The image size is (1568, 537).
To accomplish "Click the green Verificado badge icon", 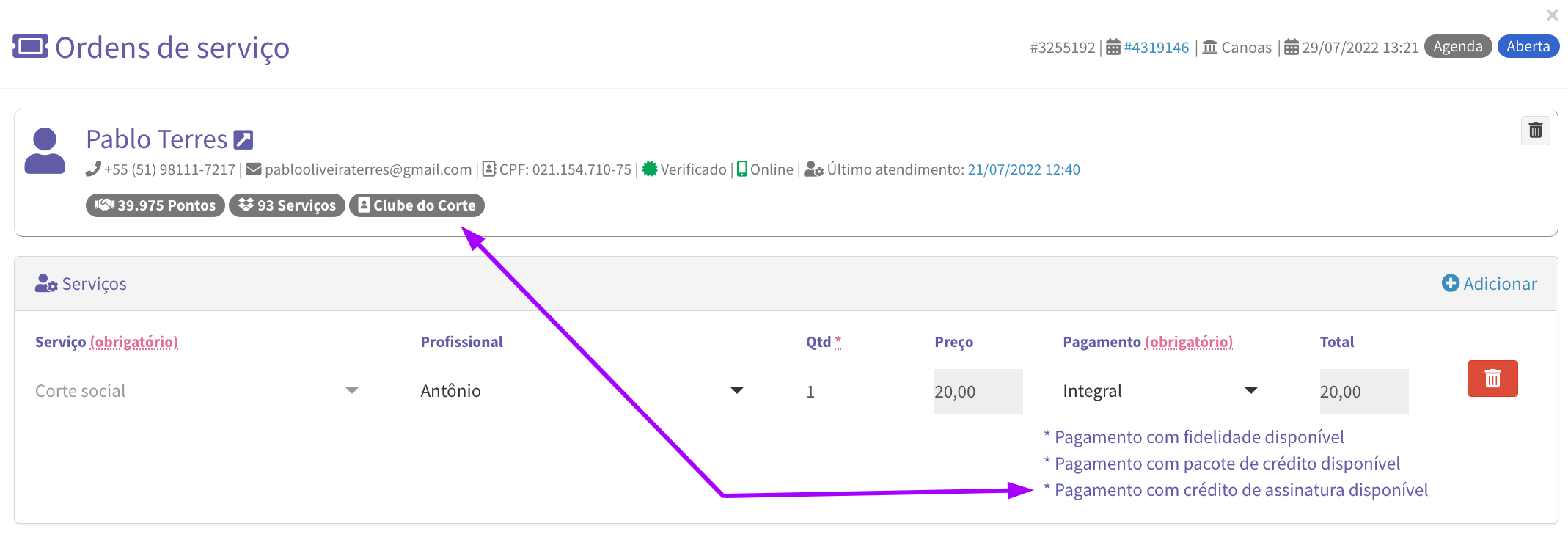I will (x=649, y=169).
